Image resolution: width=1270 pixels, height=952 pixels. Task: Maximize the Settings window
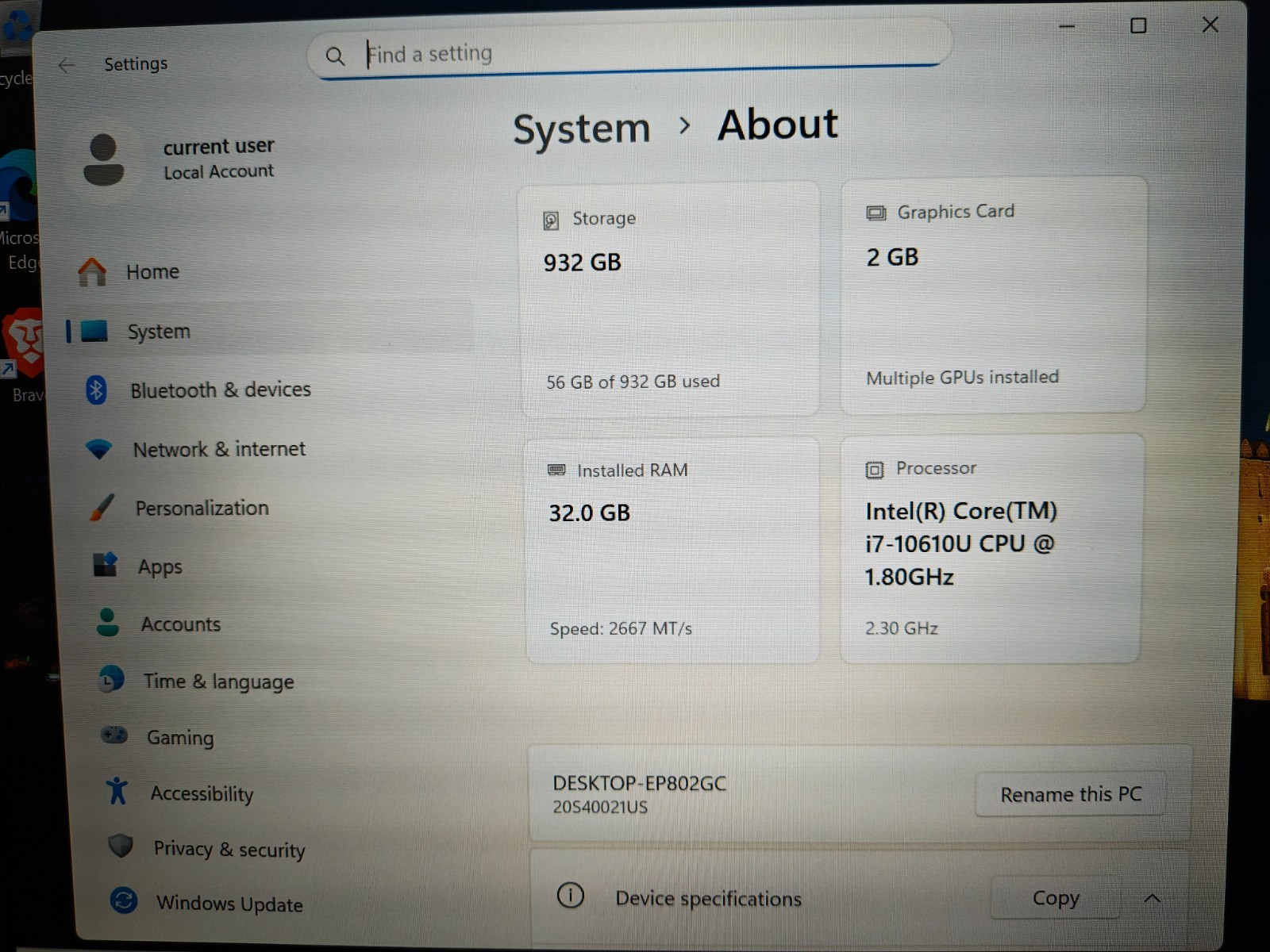click(1138, 25)
